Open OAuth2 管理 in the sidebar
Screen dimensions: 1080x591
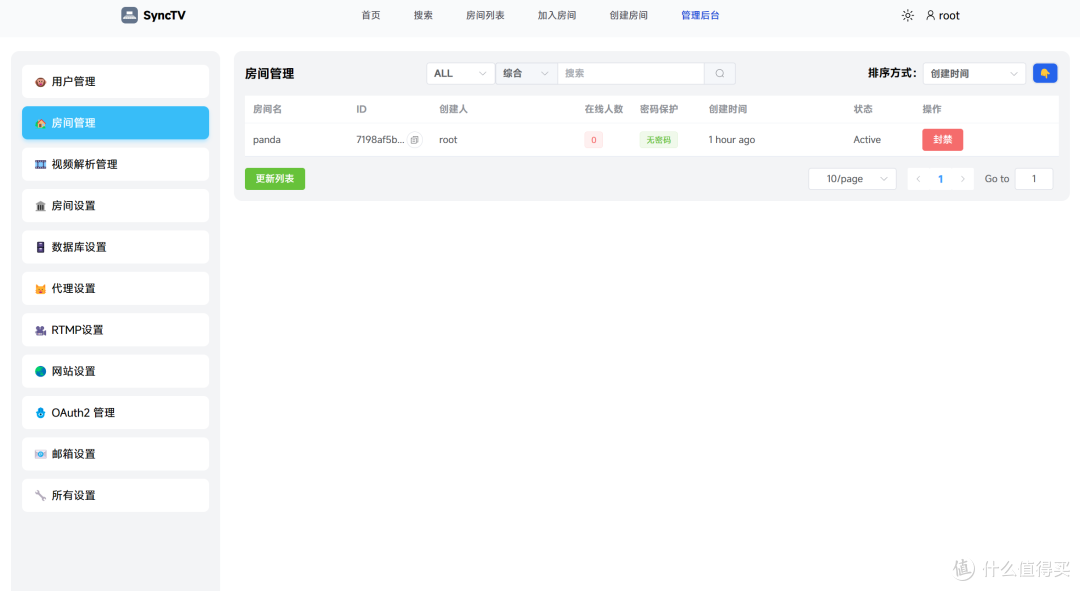click(x=116, y=412)
